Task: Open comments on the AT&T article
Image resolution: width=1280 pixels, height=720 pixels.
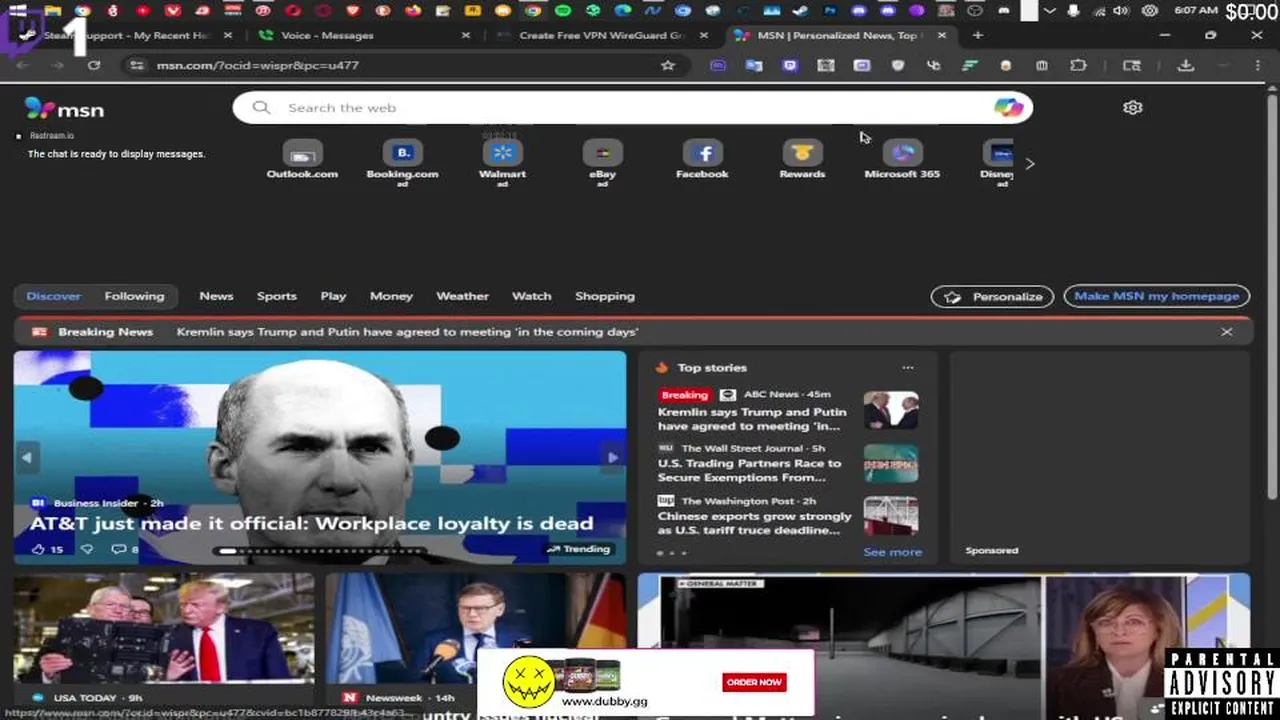Action: (x=125, y=549)
